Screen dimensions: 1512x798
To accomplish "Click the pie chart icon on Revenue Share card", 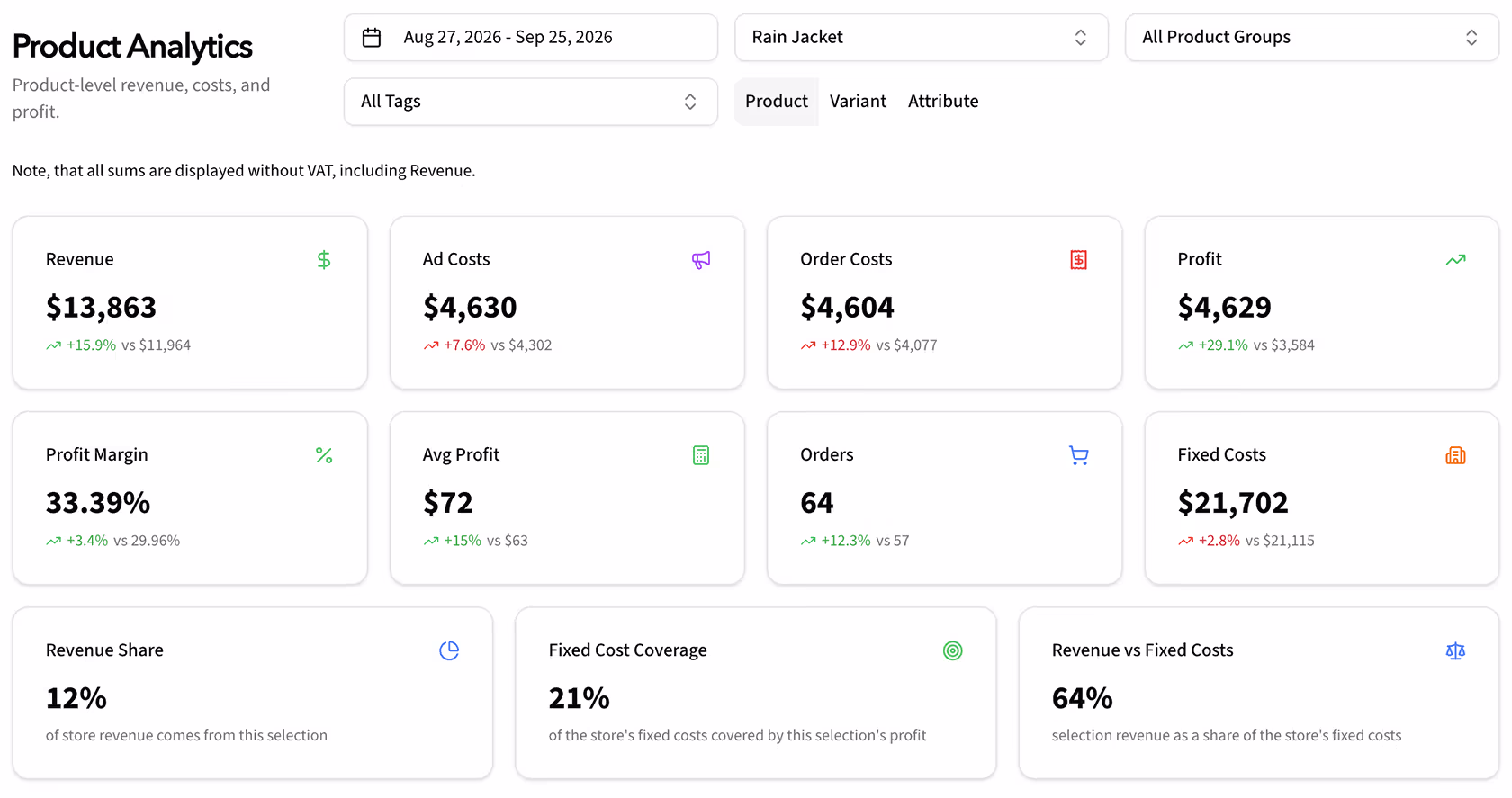I will [x=449, y=650].
